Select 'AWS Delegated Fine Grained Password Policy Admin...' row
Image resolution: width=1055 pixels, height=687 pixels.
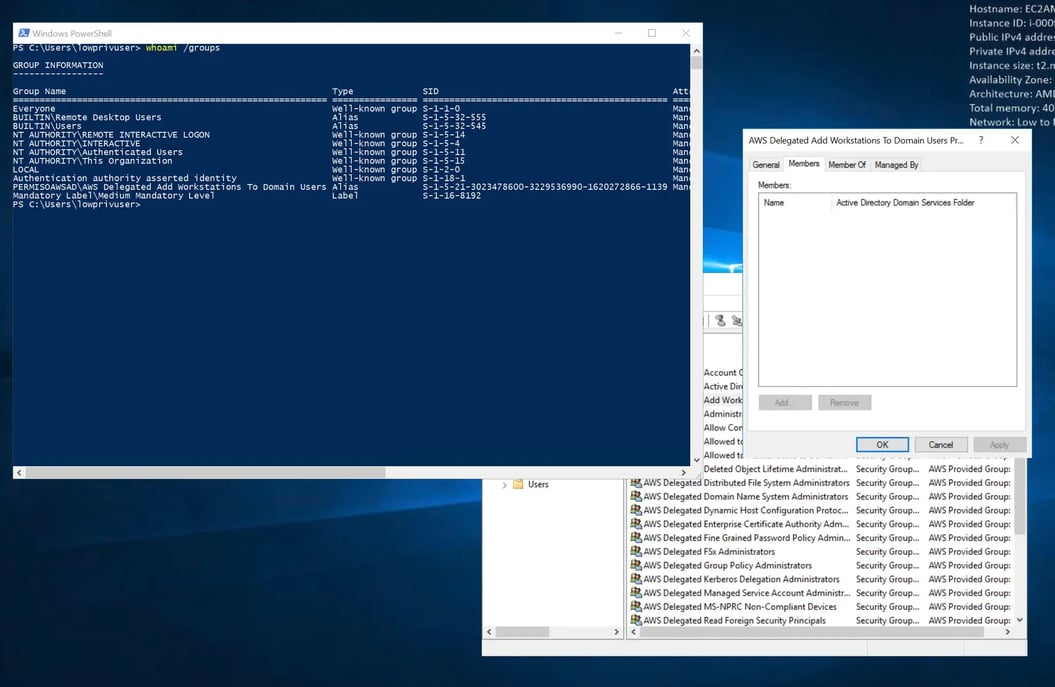820,538
